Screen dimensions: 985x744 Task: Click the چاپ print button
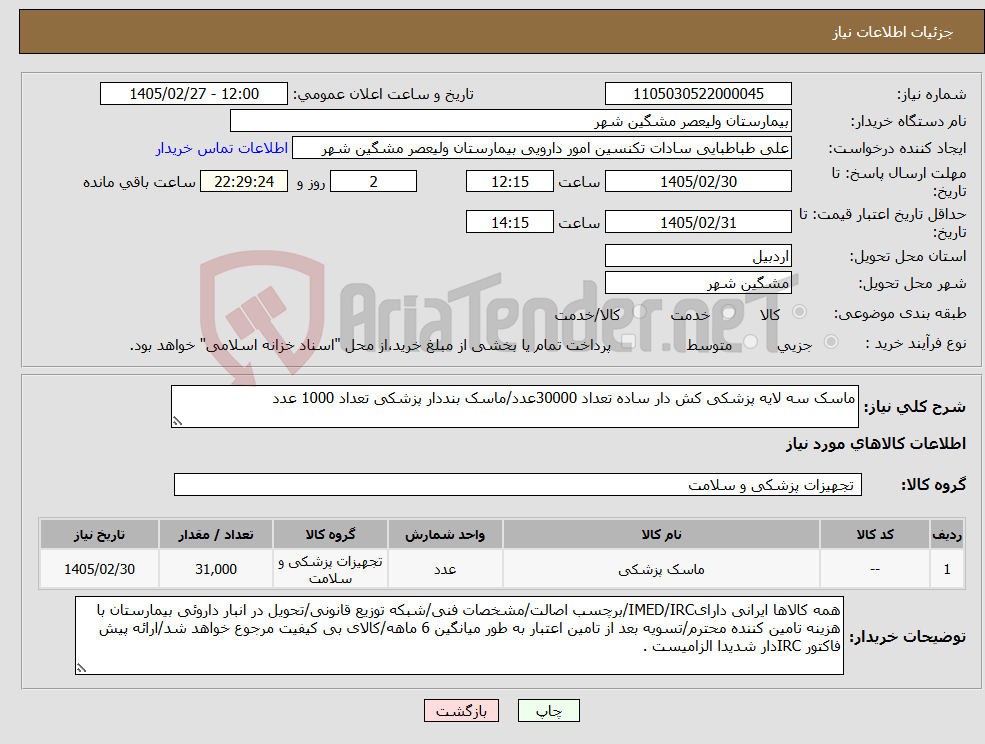[x=548, y=711]
